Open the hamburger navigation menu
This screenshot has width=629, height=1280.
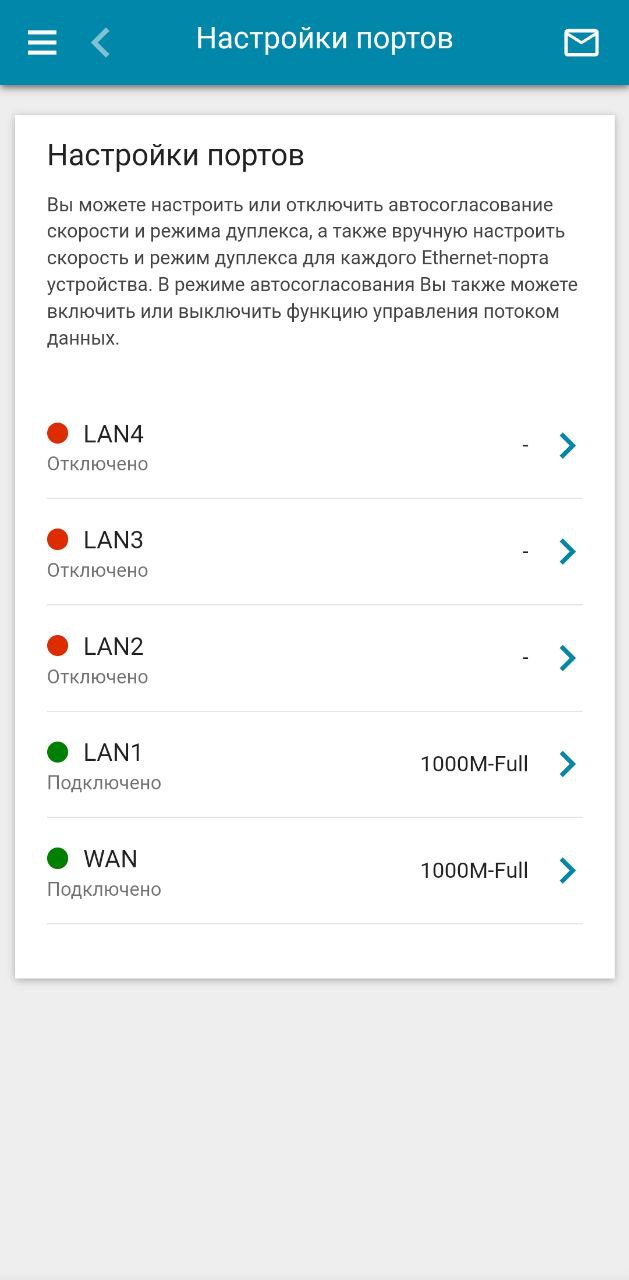[42, 42]
